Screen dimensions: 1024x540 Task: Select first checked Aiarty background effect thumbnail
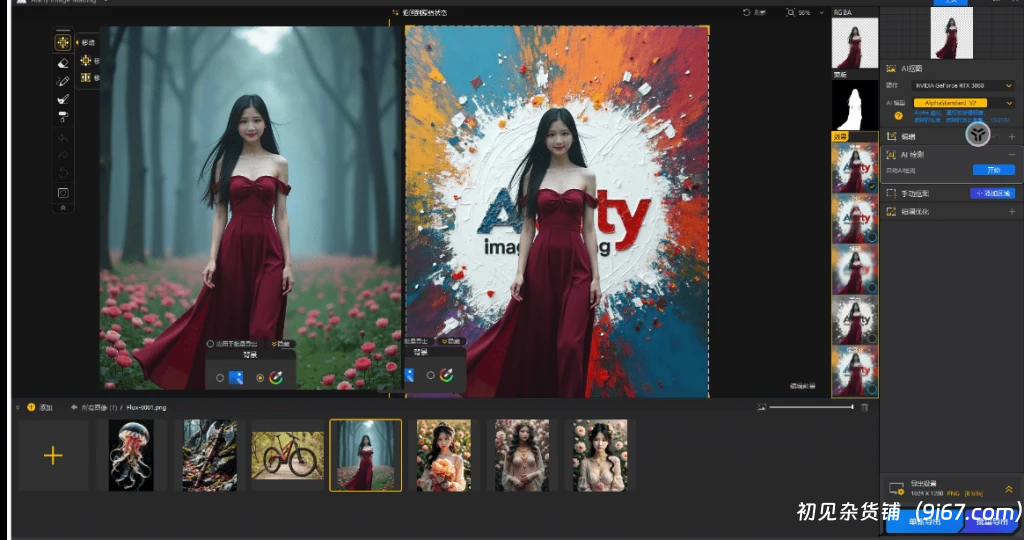click(x=854, y=167)
